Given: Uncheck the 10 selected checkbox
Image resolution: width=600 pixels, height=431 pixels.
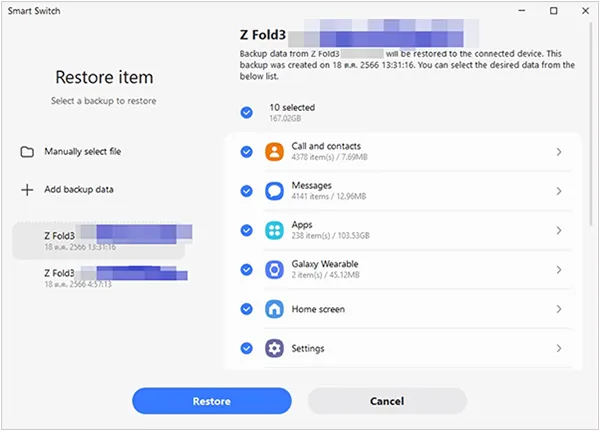Looking at the screenshot, I should (247, 112).
